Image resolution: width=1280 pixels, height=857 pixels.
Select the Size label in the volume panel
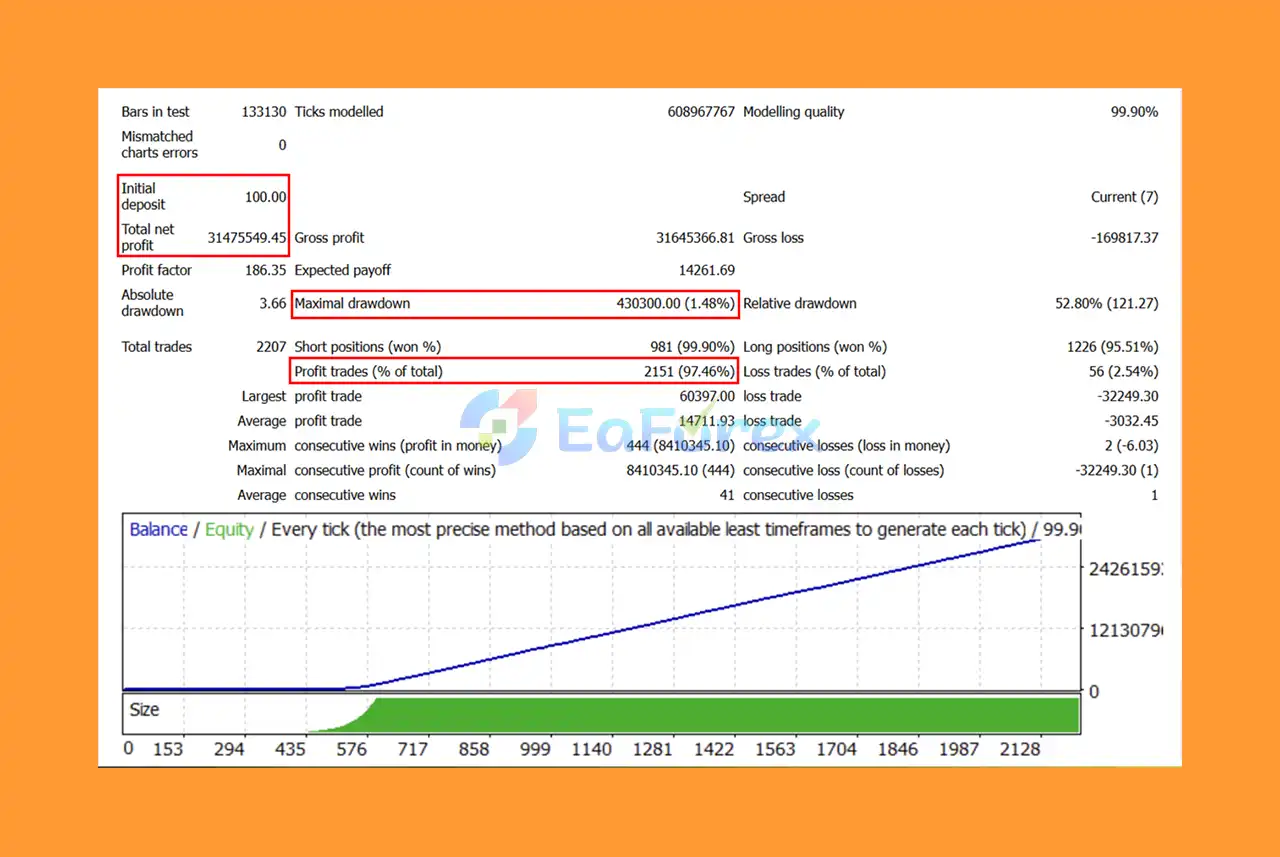coord(144,709)
